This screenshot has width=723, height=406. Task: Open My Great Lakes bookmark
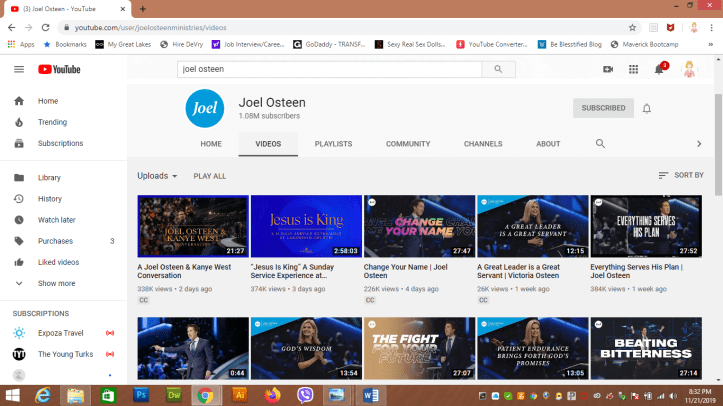[x=123, y=44]
